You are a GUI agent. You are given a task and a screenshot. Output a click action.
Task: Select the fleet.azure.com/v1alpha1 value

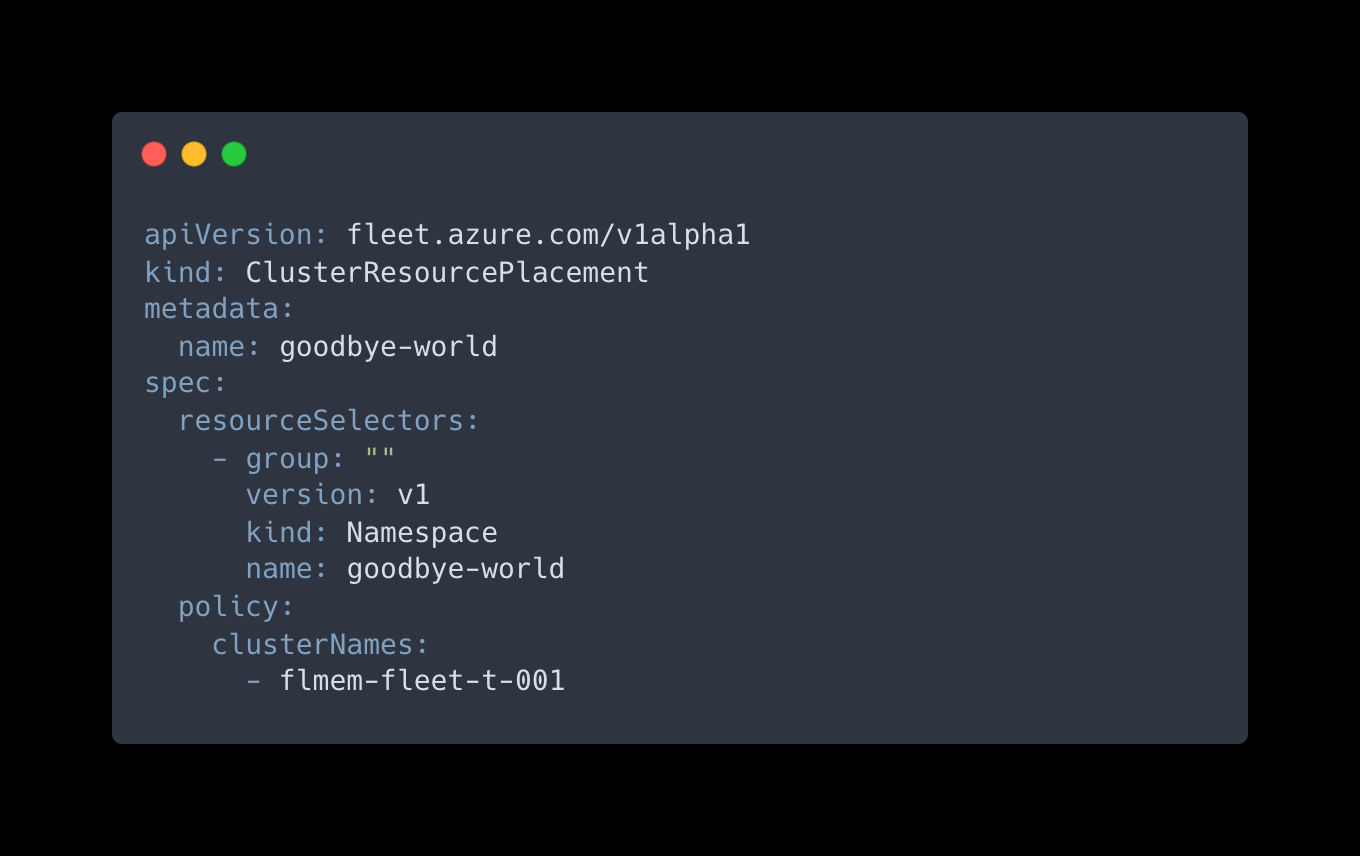pyautogui.click(x=548, y=235)
